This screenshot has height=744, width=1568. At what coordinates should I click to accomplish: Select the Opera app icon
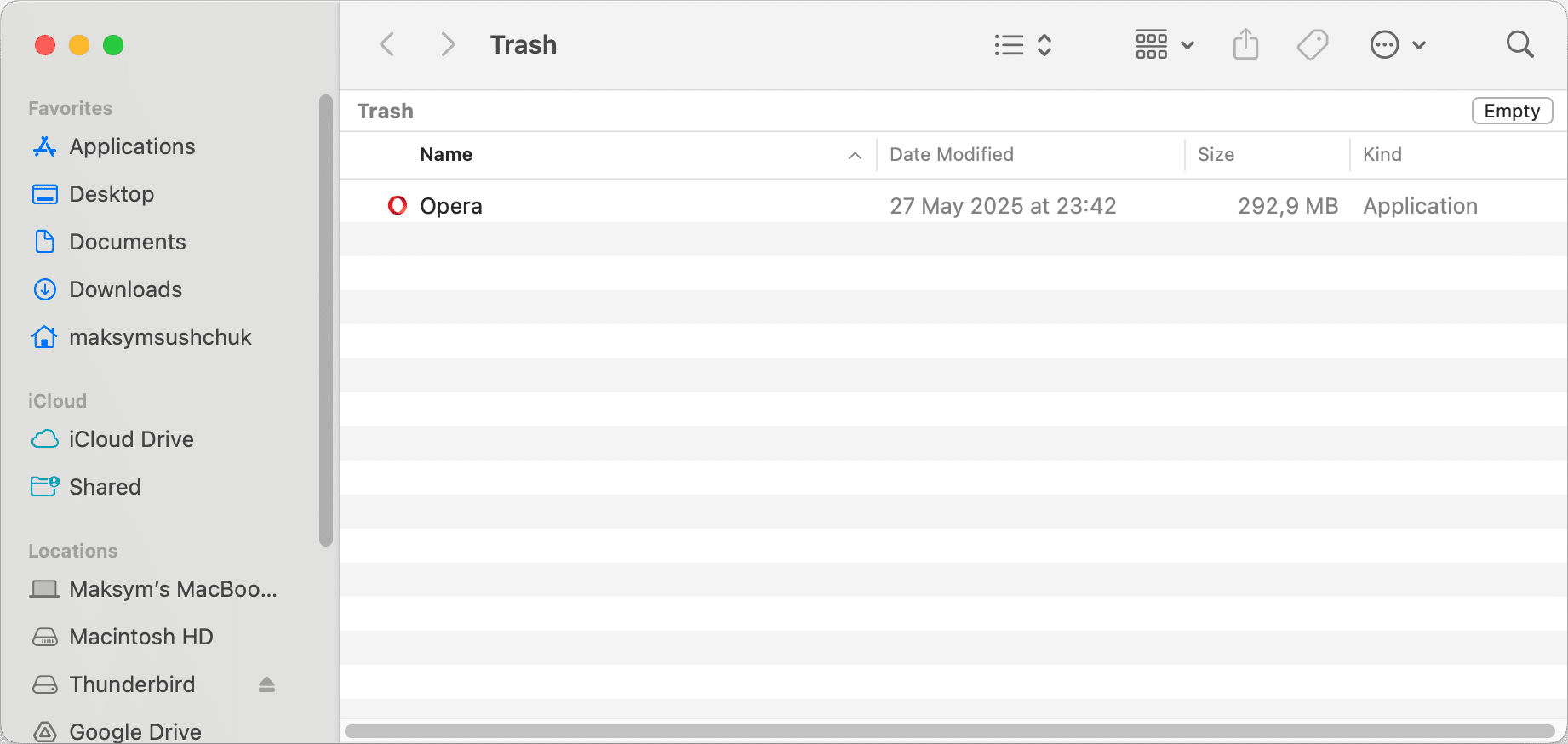(x=397, y=205)
